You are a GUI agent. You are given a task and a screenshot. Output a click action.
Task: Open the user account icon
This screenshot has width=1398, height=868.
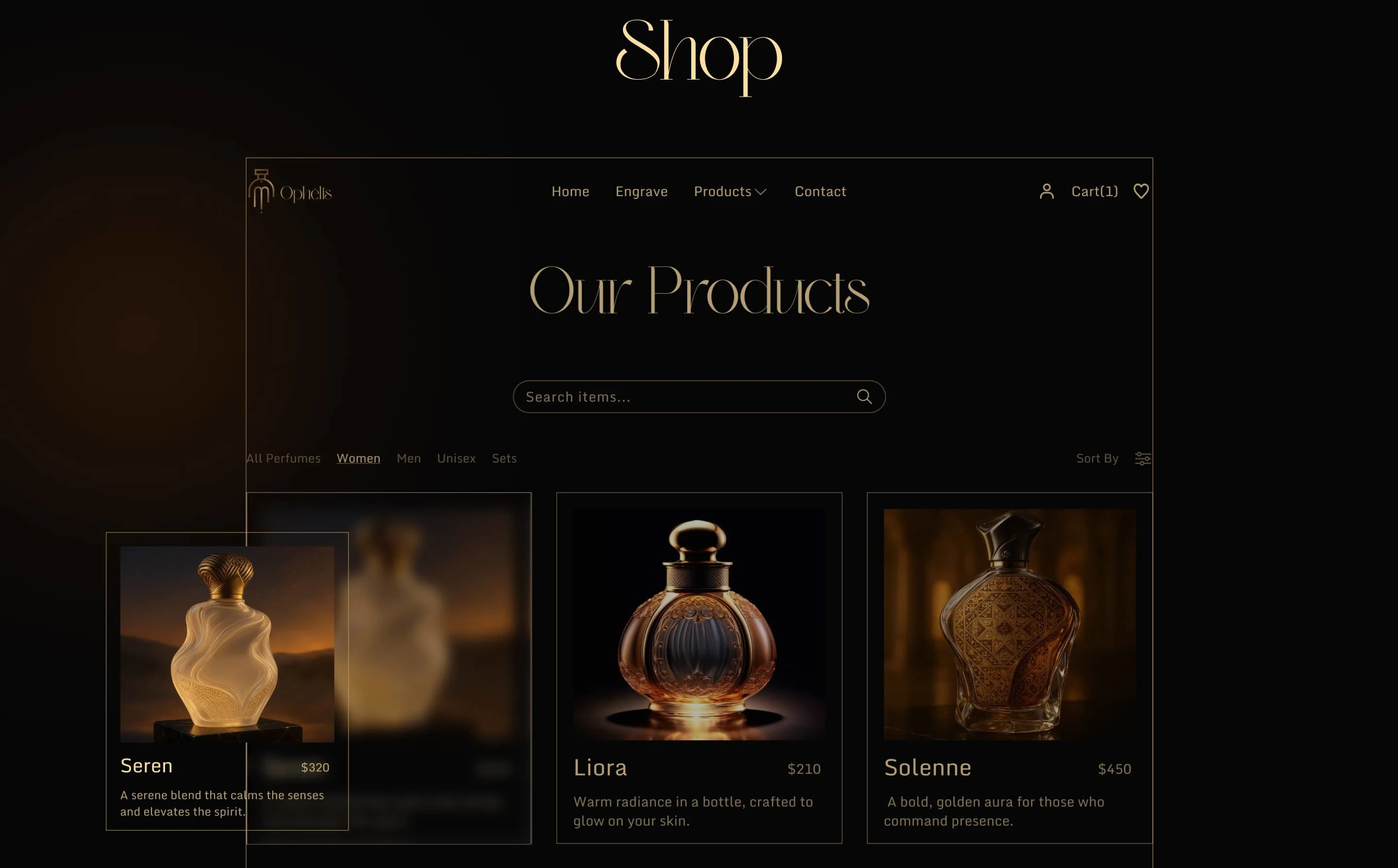click(x=1046, y=191)
